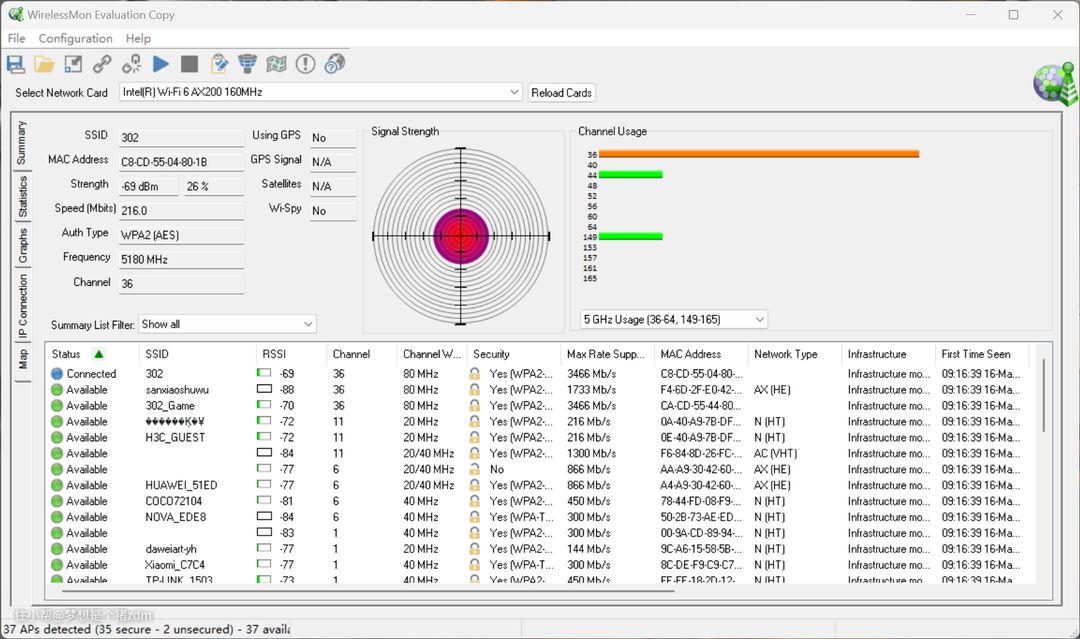
Task: Click the green map icon in toolbar
Action: (x=277, y=64)
